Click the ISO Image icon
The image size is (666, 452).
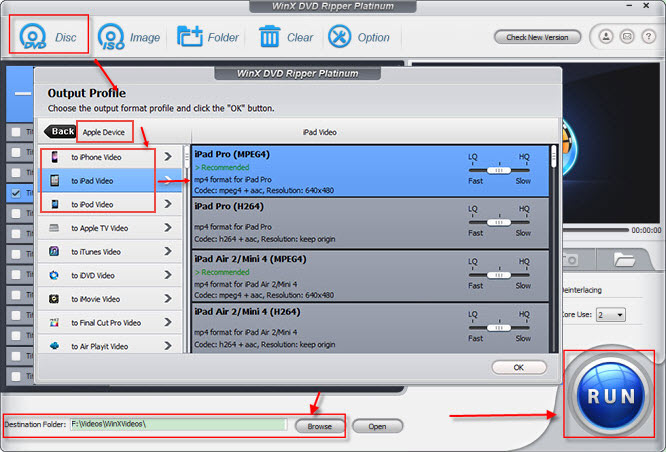tap(111, 37)
